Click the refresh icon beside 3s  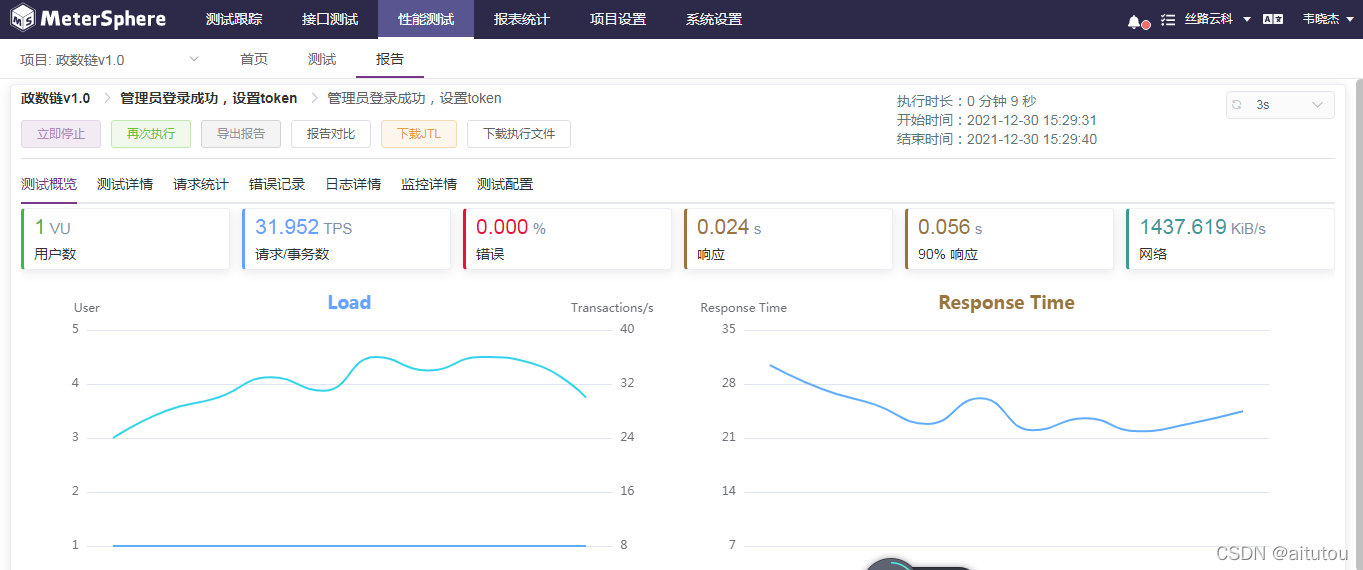[x=1237, y=105]
